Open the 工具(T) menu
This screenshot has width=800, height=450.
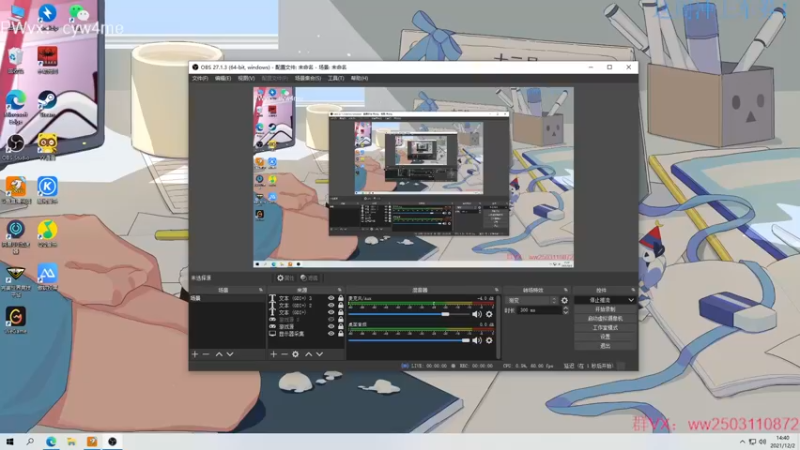point(336,79)
